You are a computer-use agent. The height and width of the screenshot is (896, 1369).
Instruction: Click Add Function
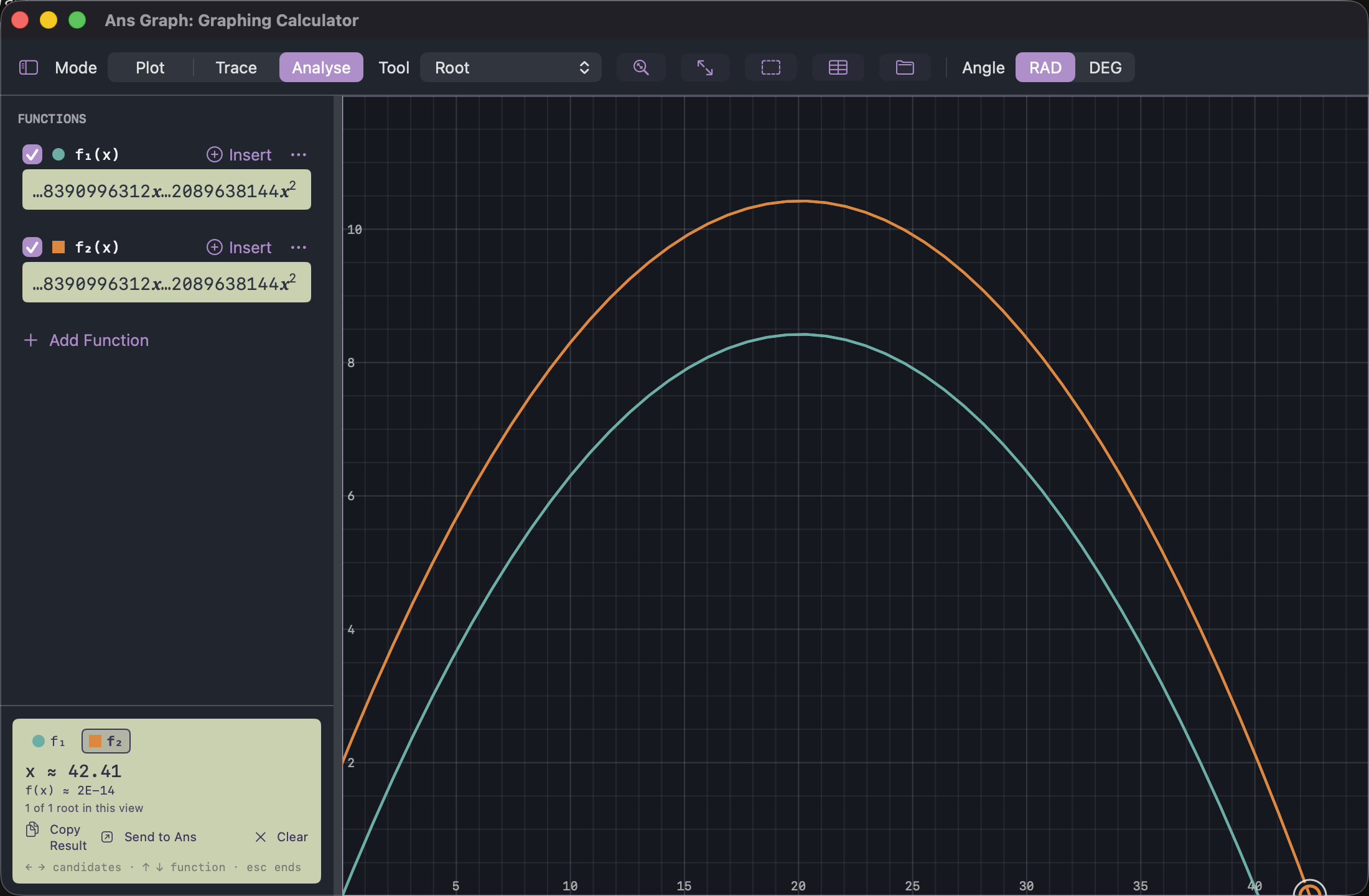click(x=86, y=340)
